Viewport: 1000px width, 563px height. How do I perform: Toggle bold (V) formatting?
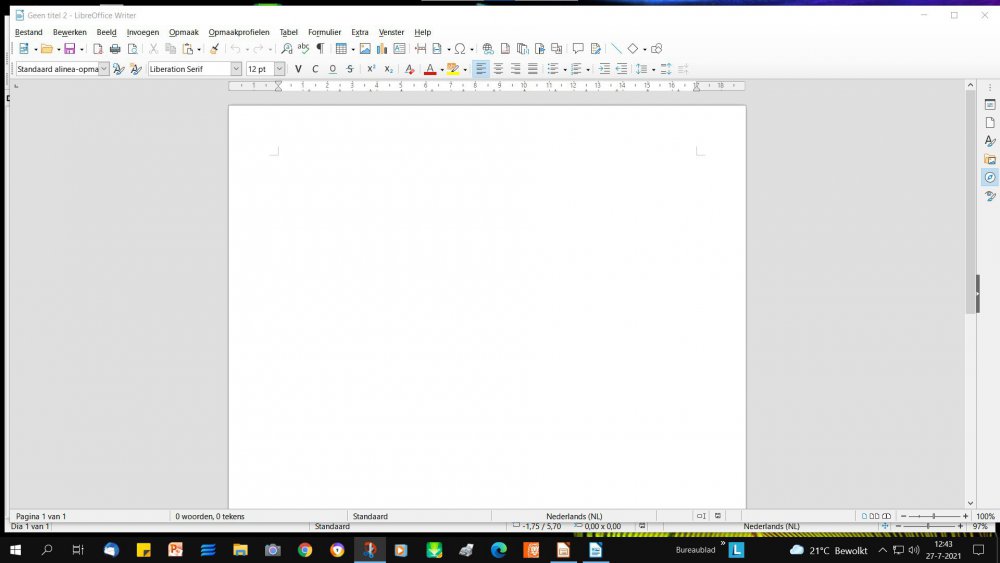[298, 69]
